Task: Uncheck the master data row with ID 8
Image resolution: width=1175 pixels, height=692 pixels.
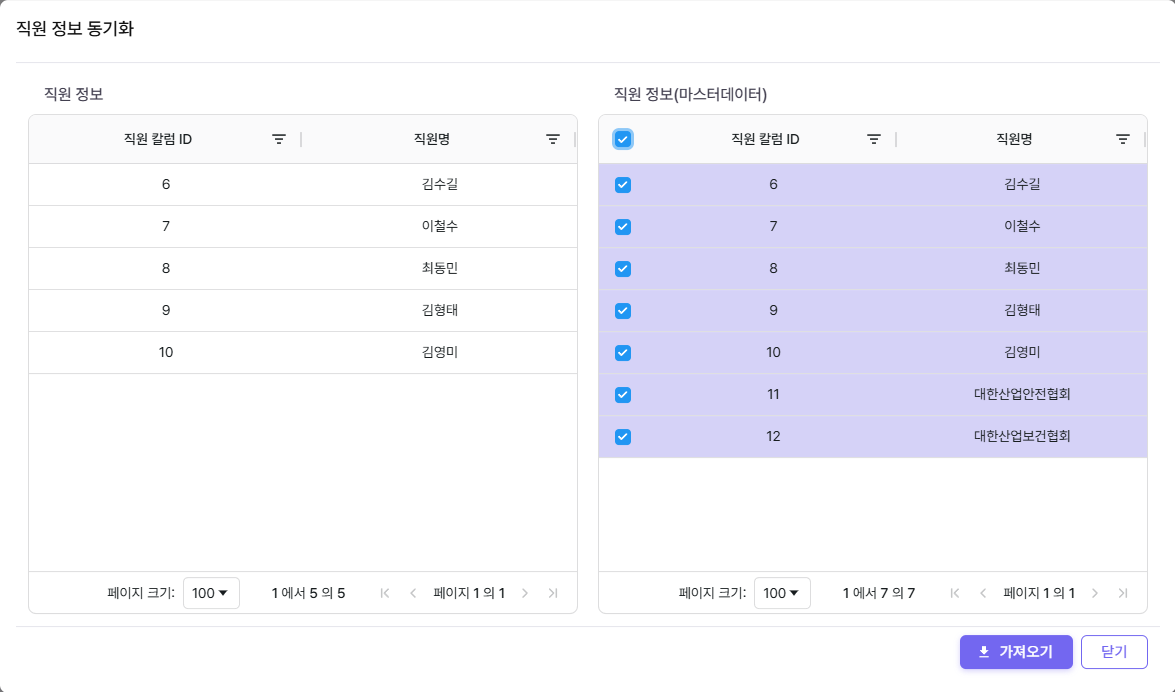Action: (x=623, y=269)
